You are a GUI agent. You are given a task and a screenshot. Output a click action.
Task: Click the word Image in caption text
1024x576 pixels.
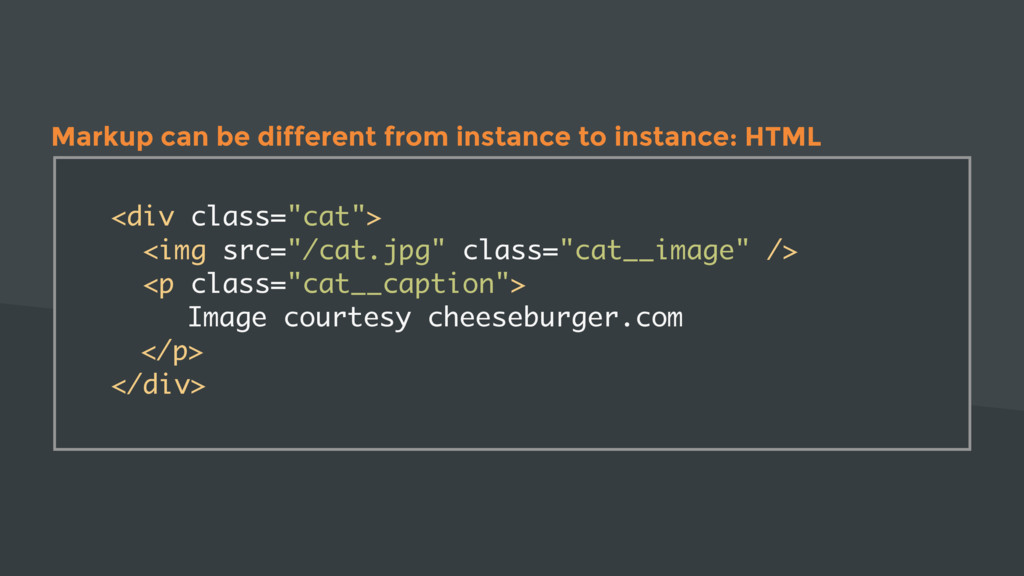point(227,318)
